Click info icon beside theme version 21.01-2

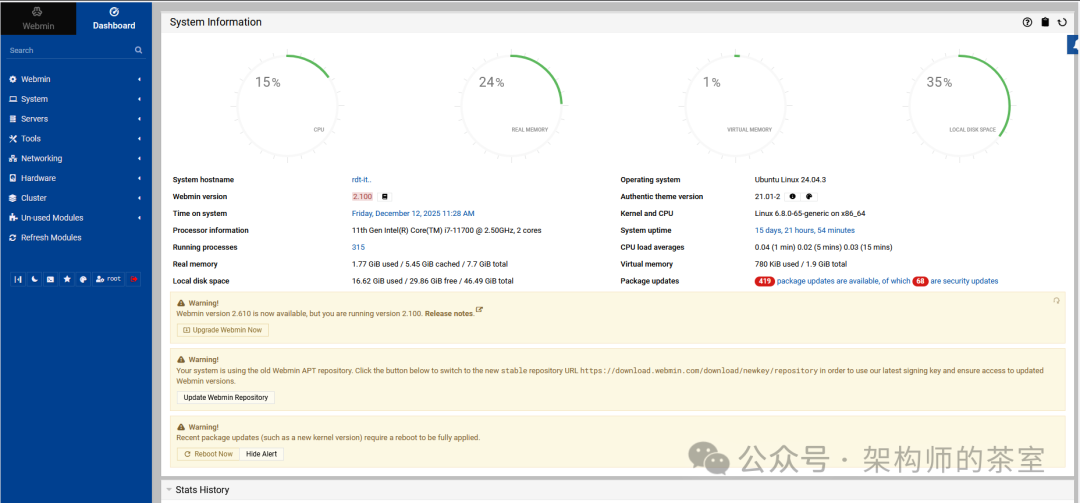tap(792, 196)
